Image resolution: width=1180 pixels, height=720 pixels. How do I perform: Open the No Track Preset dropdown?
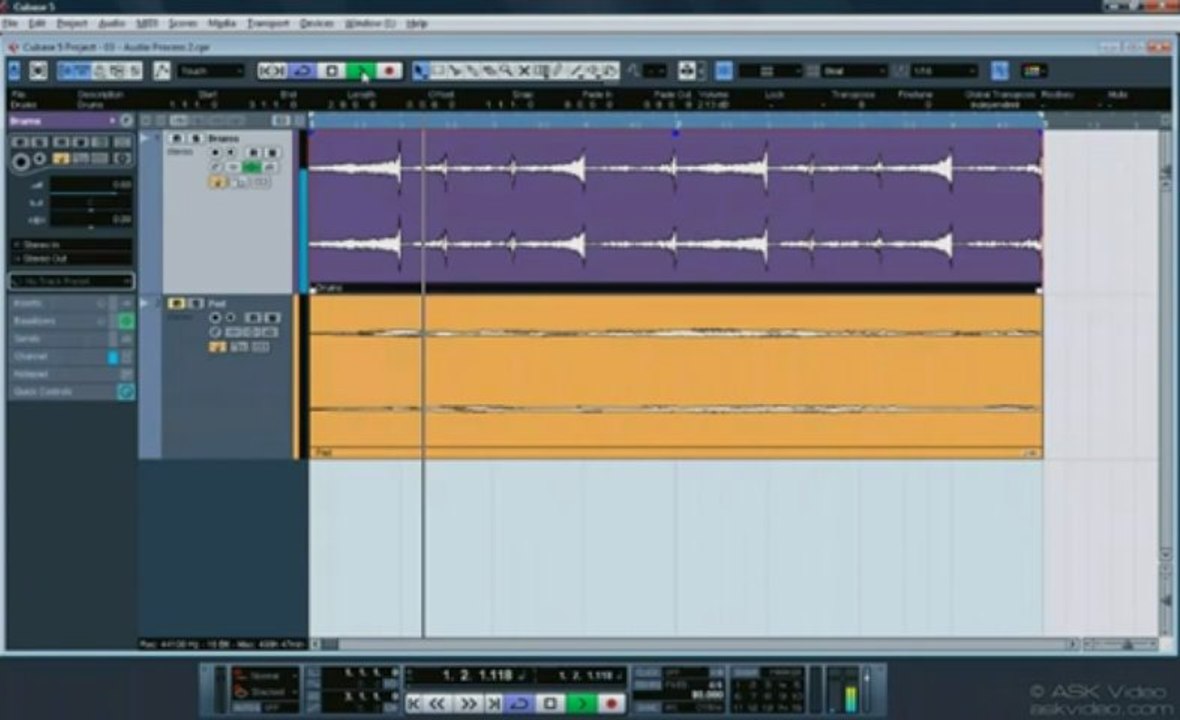[x=71, y=281]
